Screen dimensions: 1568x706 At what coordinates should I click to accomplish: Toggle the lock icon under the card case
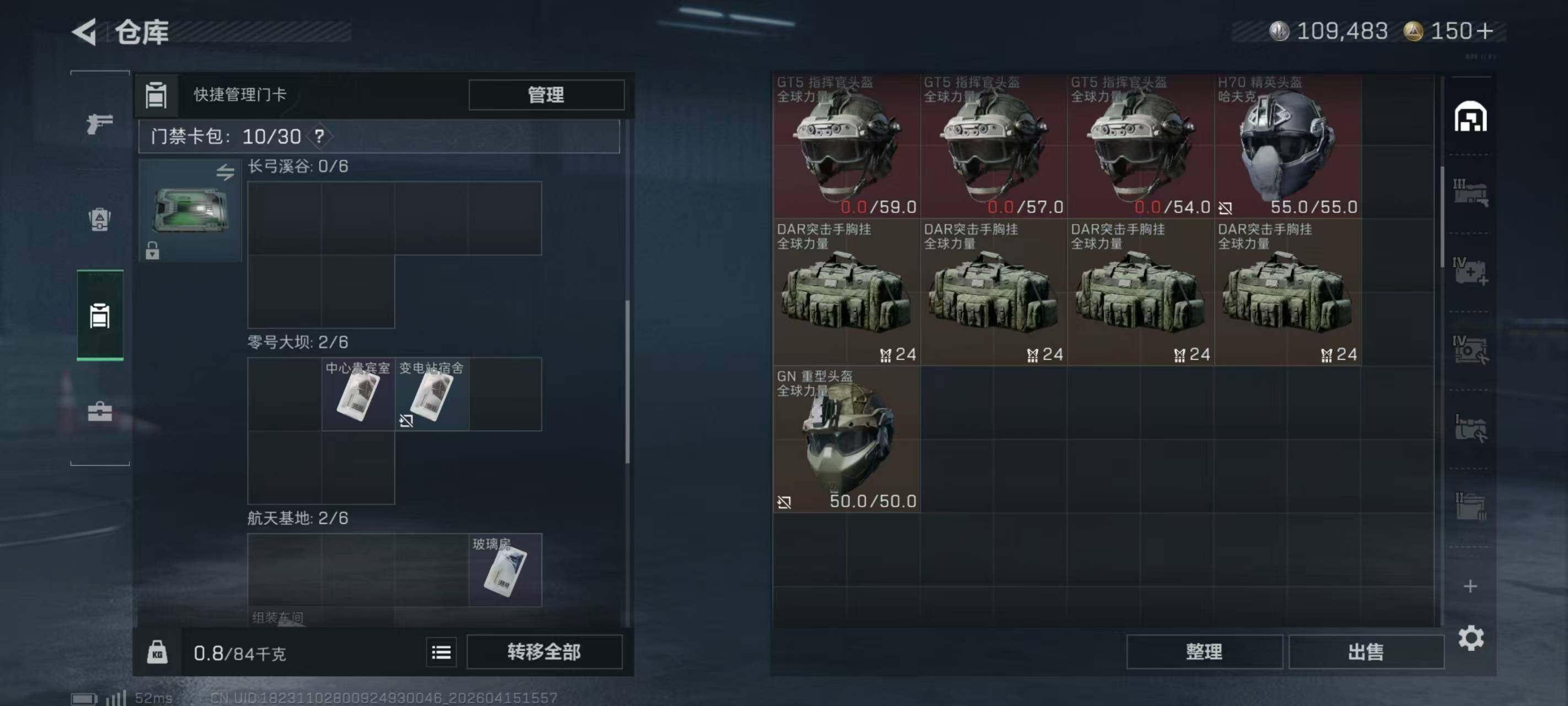point(152,250)
